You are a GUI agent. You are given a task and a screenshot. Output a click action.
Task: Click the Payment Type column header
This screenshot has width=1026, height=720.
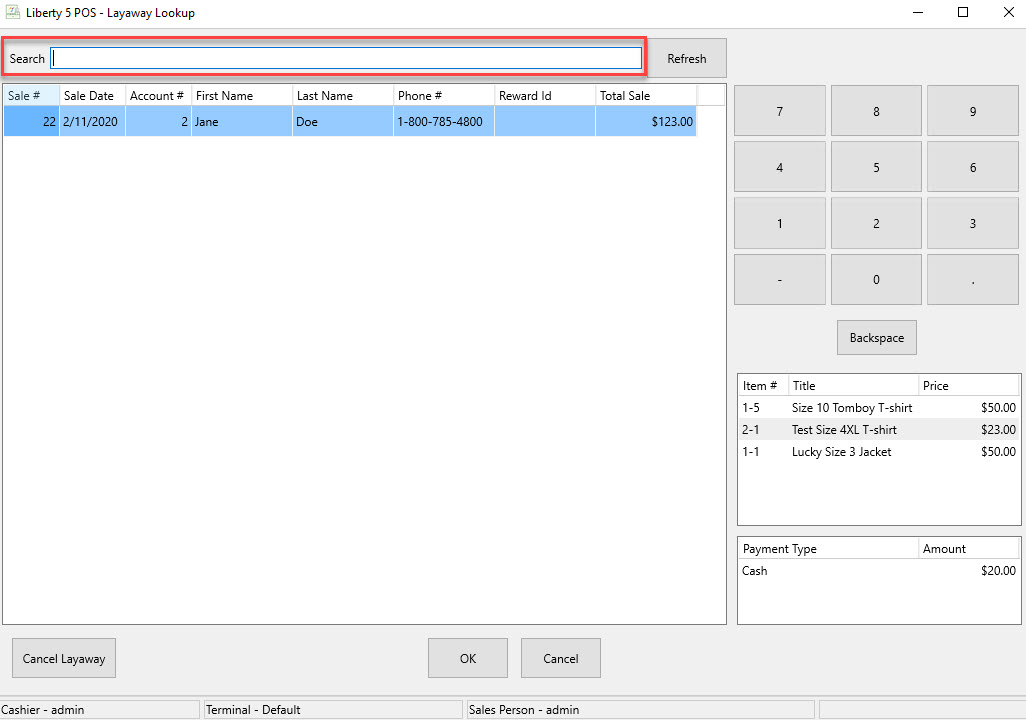(x=828, y=549)
